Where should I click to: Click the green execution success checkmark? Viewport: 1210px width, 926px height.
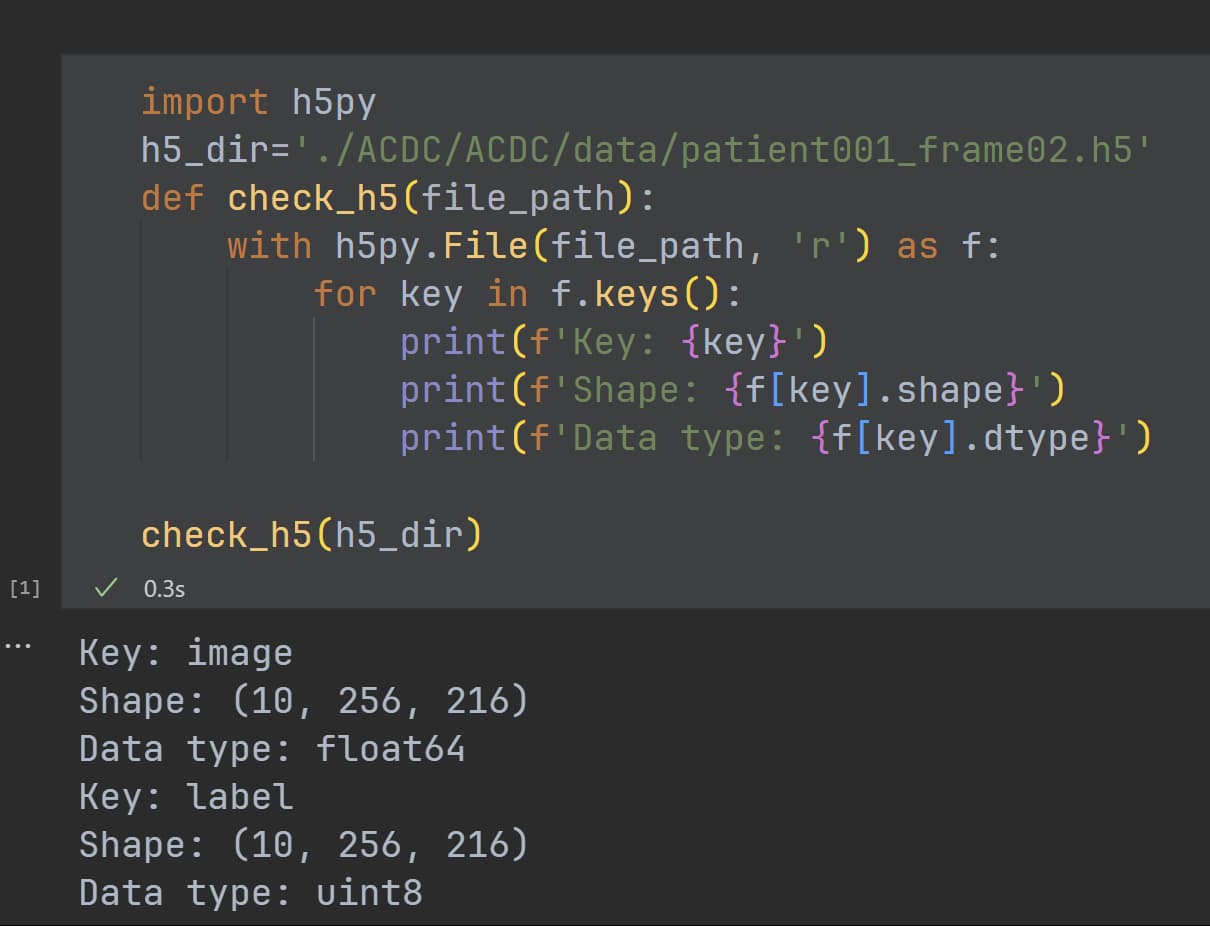click(x=103, y=588)
